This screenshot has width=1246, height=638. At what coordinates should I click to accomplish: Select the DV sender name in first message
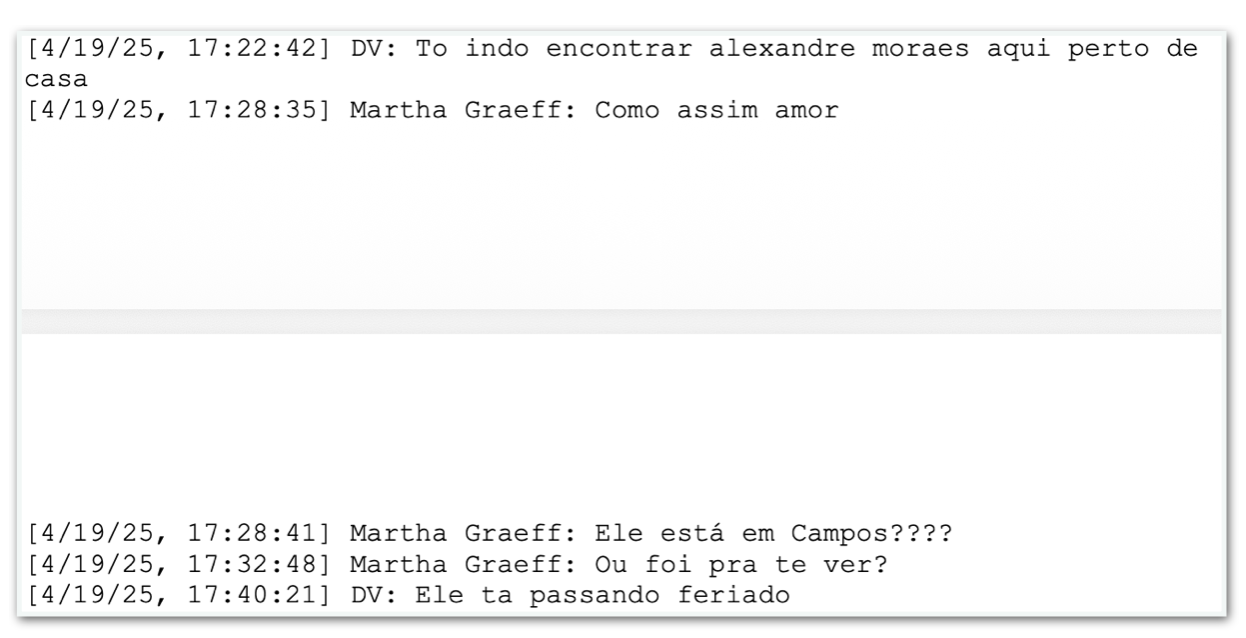367,50
